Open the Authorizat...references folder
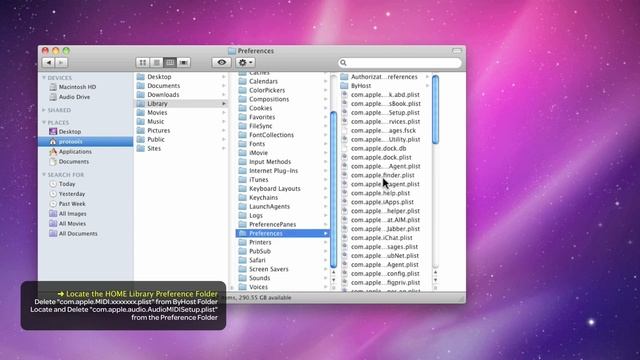640x360 pixels. (385, 77)
